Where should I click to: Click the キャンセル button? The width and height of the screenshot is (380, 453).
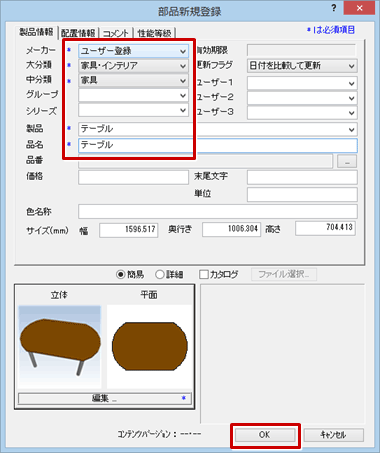coord(333,435)
